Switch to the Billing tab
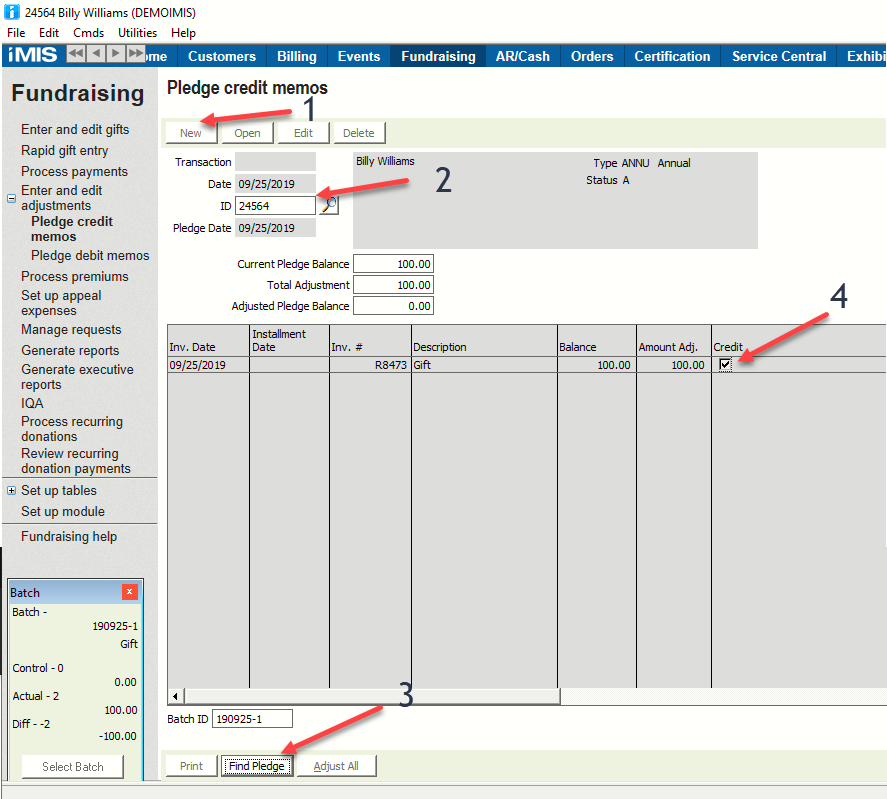This screenshot has height=799, width=887. click(x=296, y=56)
